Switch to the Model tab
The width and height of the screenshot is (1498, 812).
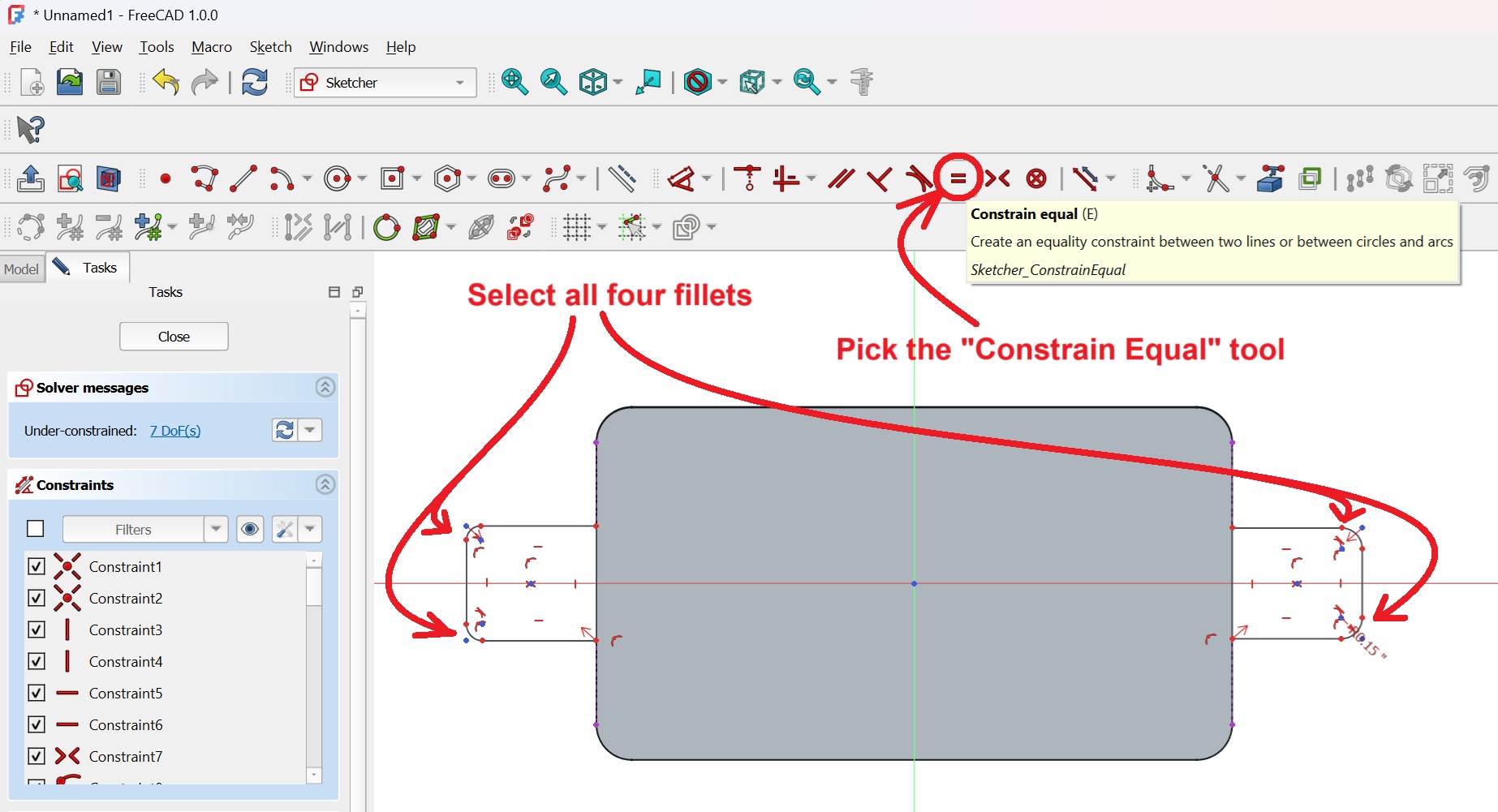pos(21,269)
